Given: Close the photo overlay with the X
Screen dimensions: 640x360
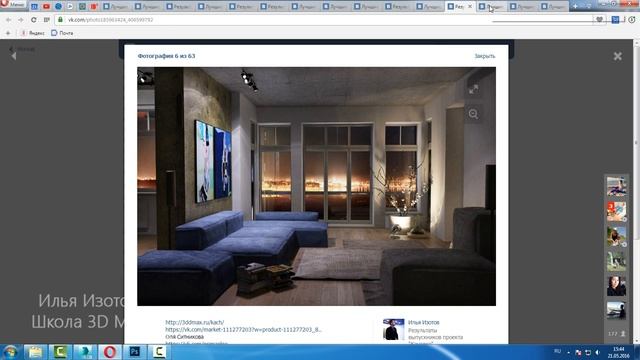Looking at the screenshot, I should click(x=618, y=56).
